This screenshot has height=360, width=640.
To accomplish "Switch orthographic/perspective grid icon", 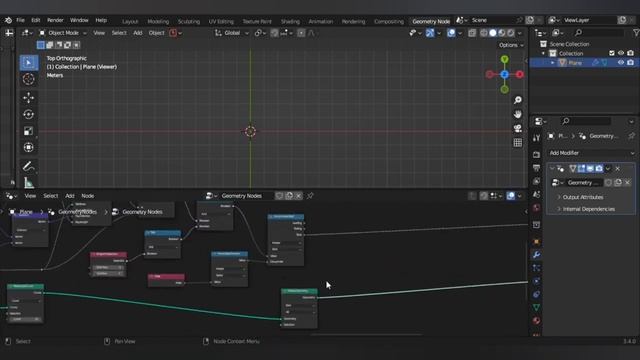I will click(x=518, y=143).
